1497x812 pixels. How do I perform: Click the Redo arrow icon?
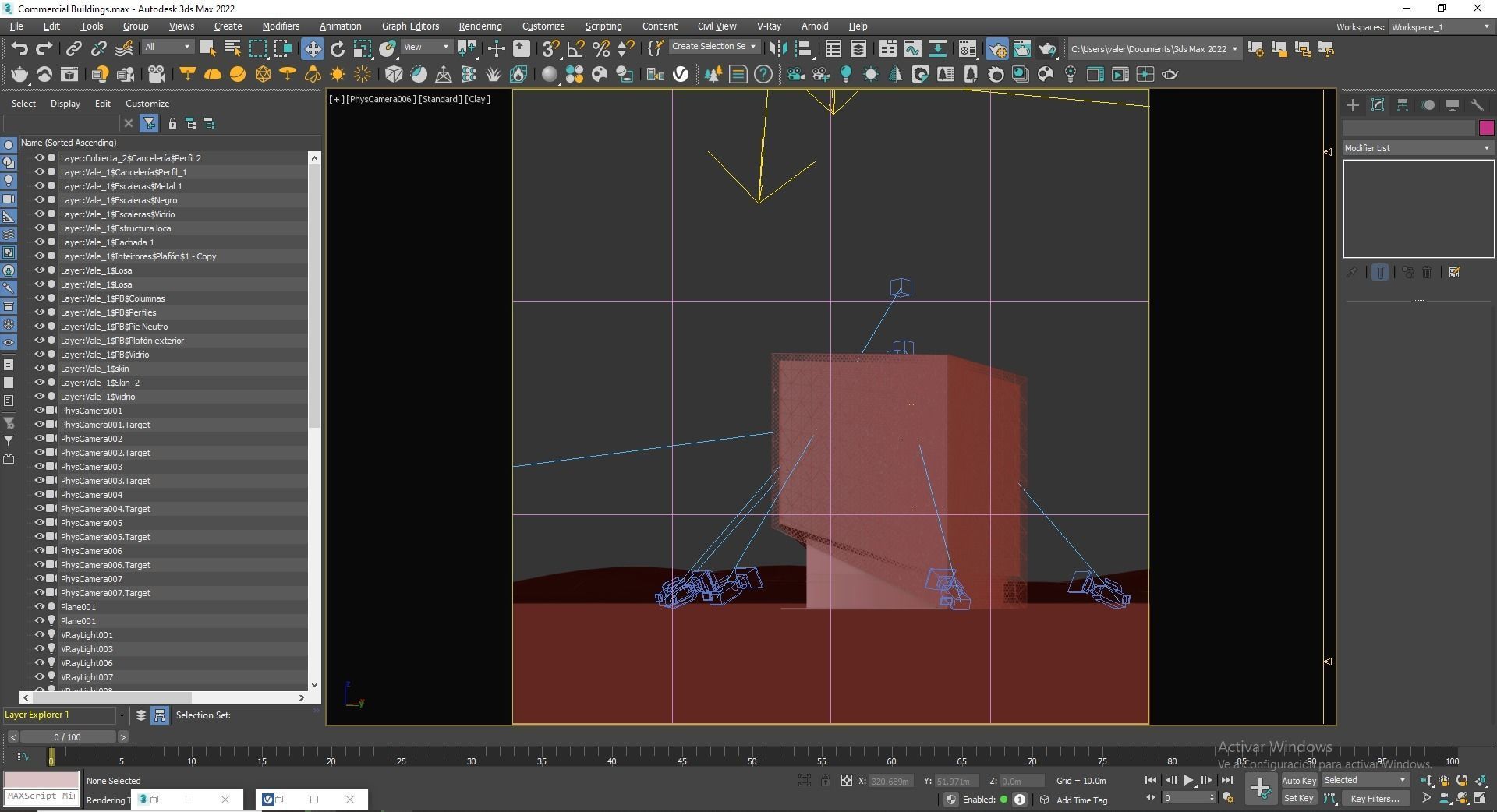[44, 49]
